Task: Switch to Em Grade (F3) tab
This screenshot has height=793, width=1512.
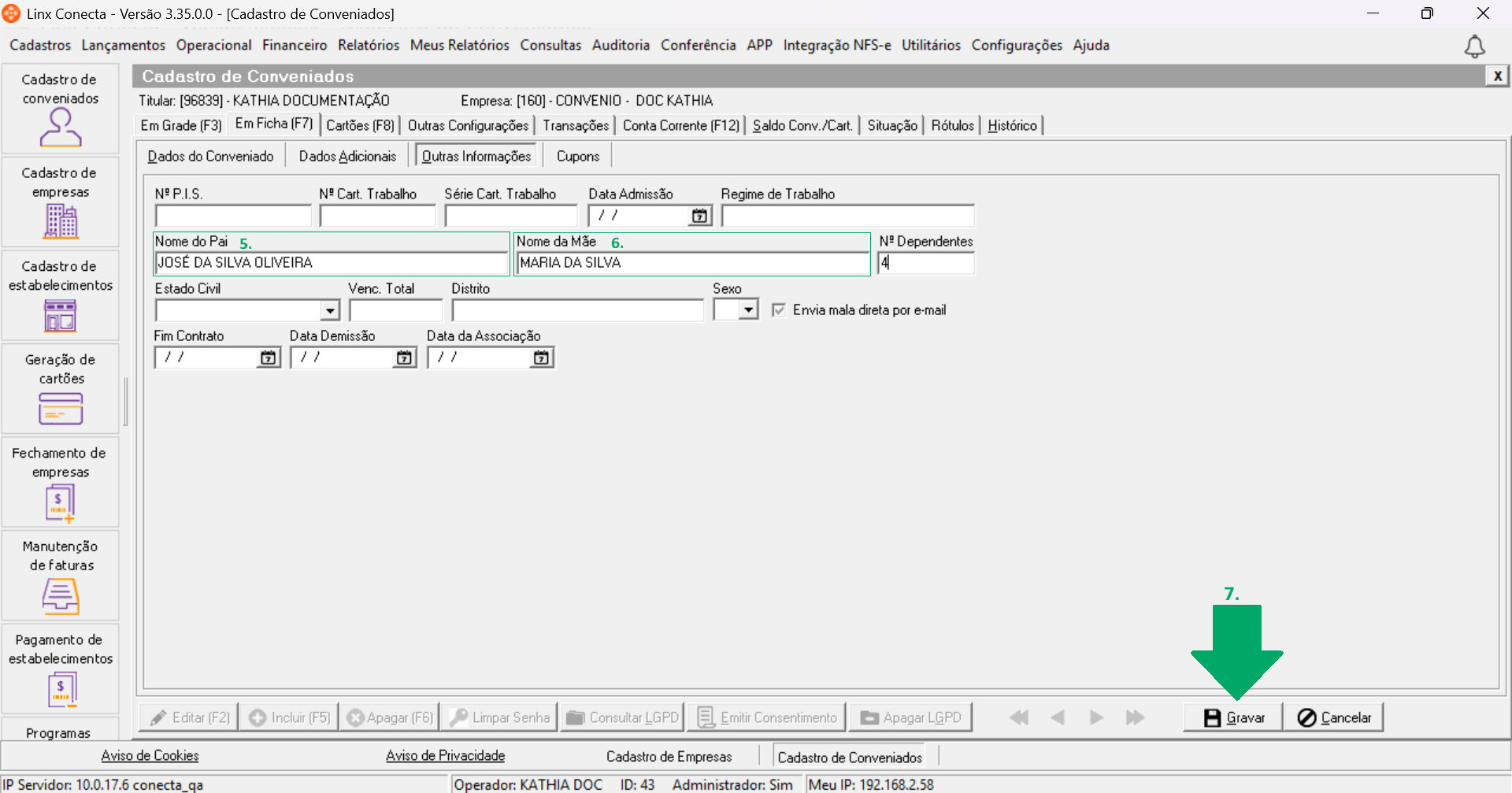Action: (x=181, y=125)
